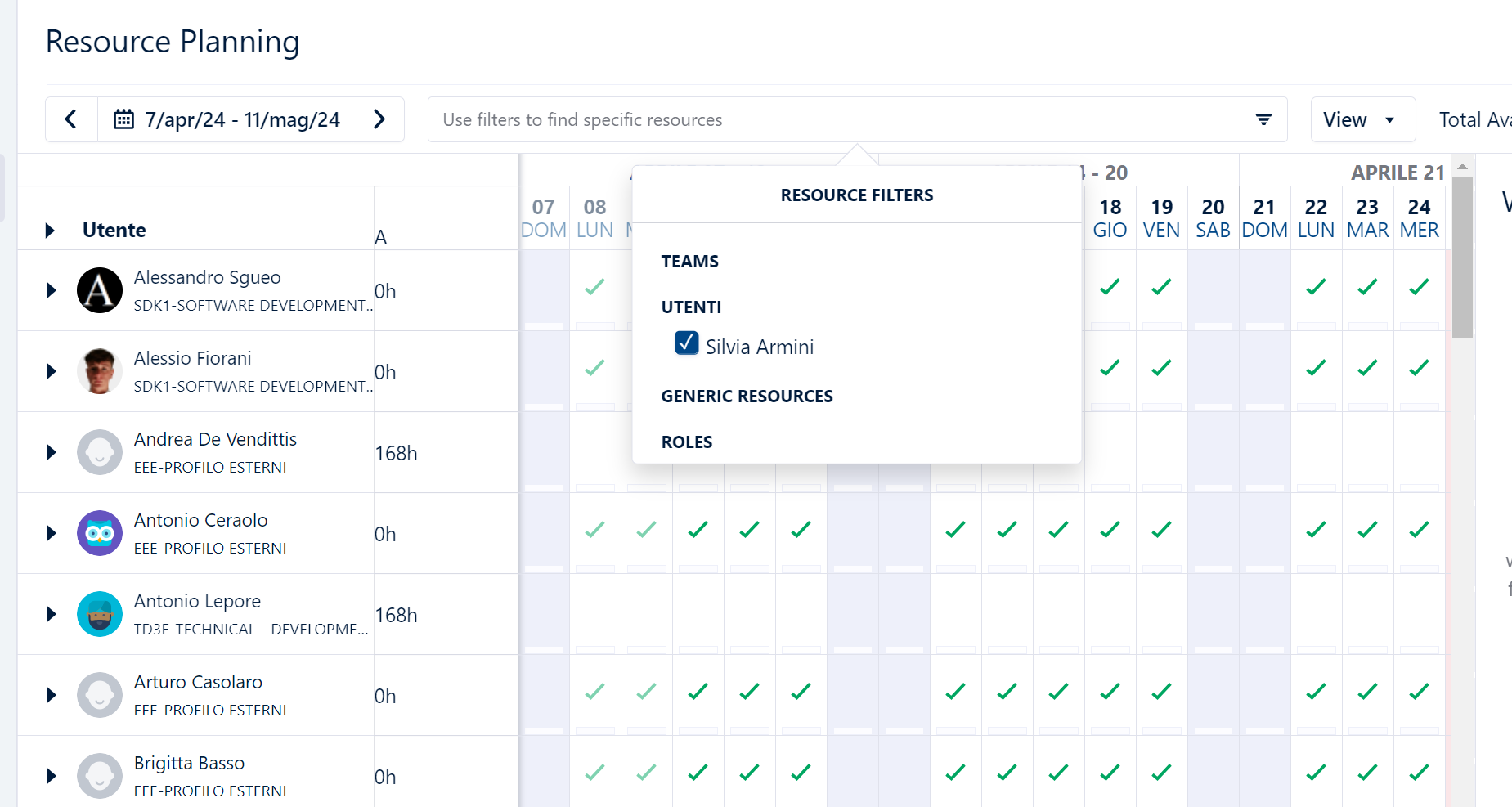Expand the Utente column header arrow

[x=51, y=230]
